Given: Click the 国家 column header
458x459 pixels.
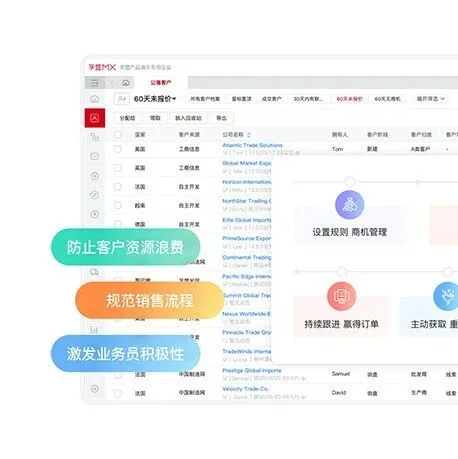Looking at the screenshot, I should click(x=140, y=135).
